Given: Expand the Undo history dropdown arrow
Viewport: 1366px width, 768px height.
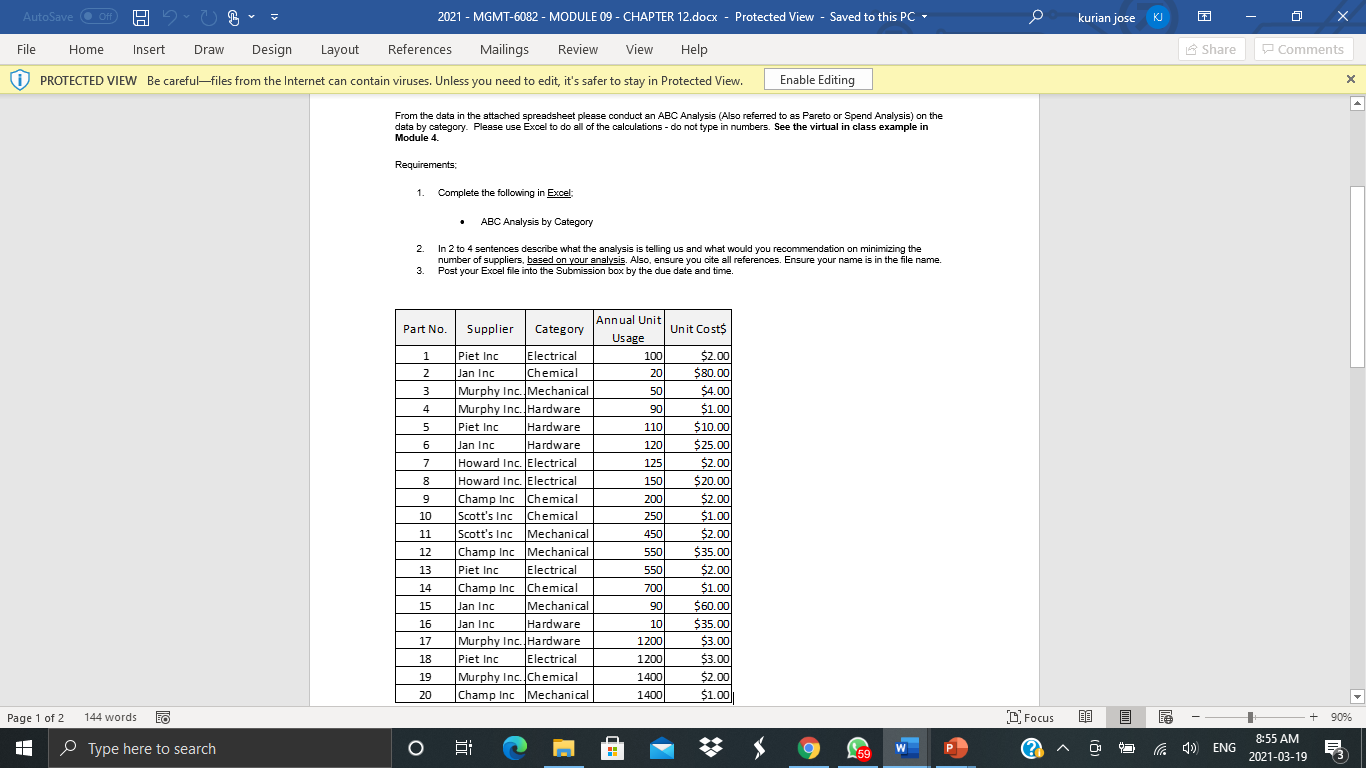Looking at the screenshot, I should 185,17.
